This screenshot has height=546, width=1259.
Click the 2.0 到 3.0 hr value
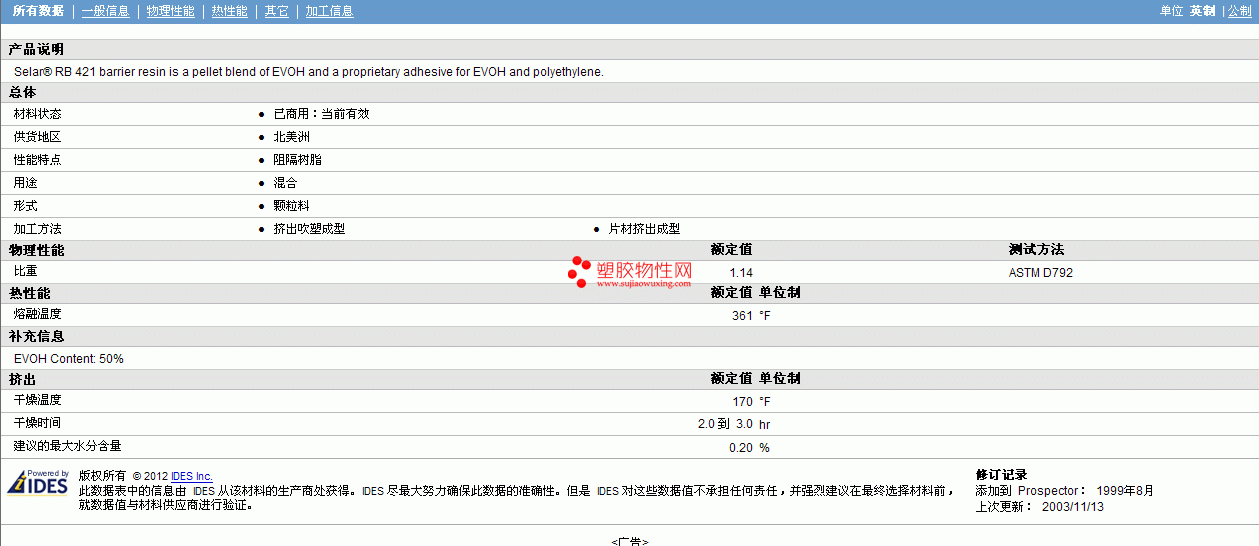click(734, 424)
